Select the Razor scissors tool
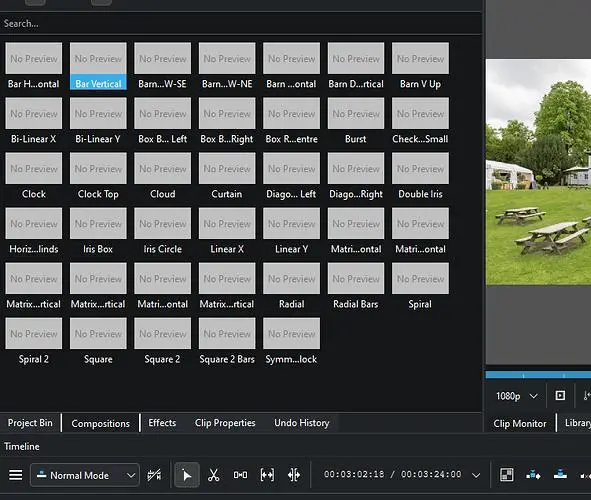 point(213,475)
